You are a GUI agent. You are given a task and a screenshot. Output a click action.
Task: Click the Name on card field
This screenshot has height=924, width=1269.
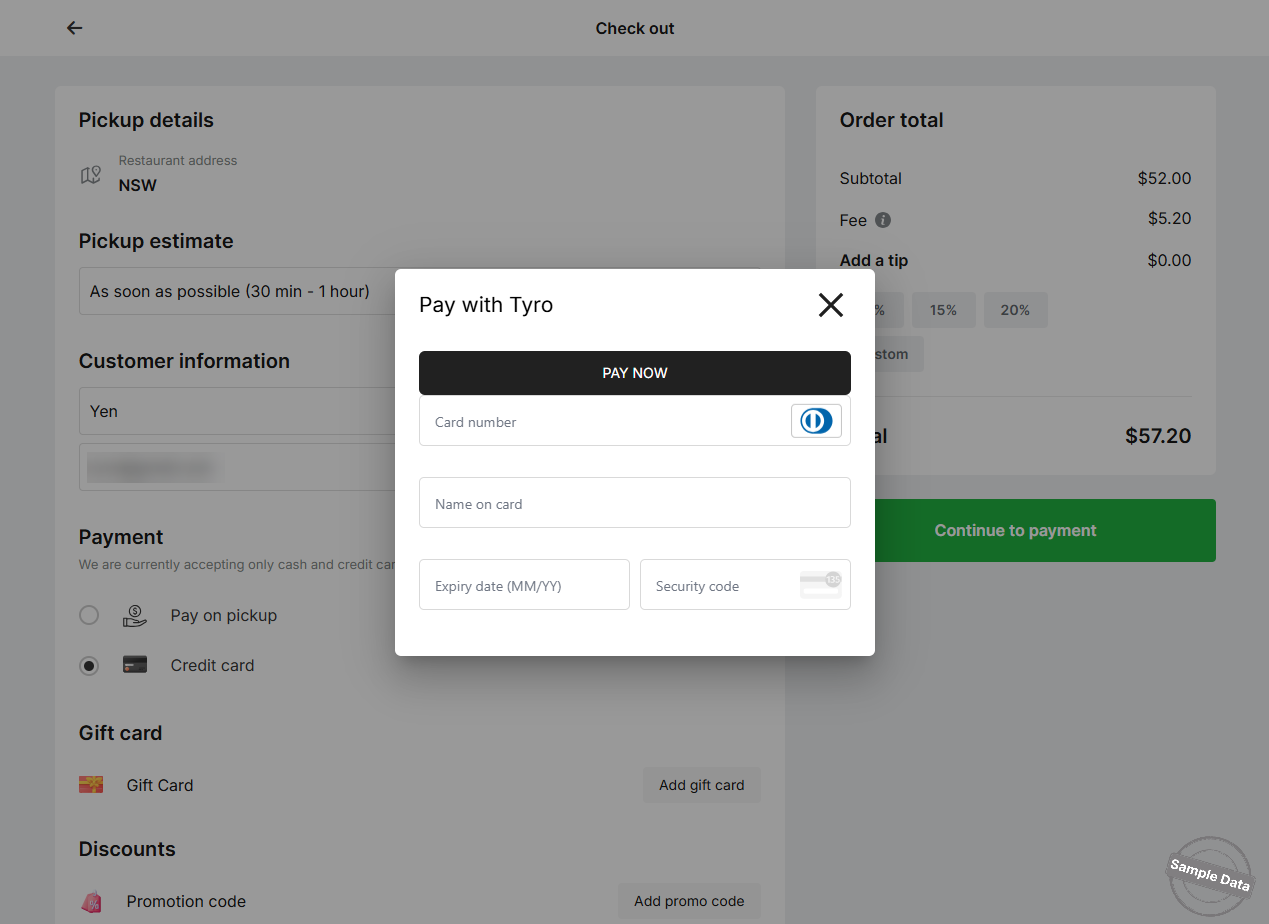(x=635, y=502)
